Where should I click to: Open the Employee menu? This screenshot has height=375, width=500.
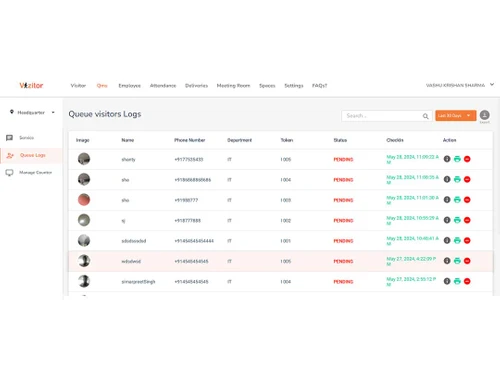coord(129,86)
